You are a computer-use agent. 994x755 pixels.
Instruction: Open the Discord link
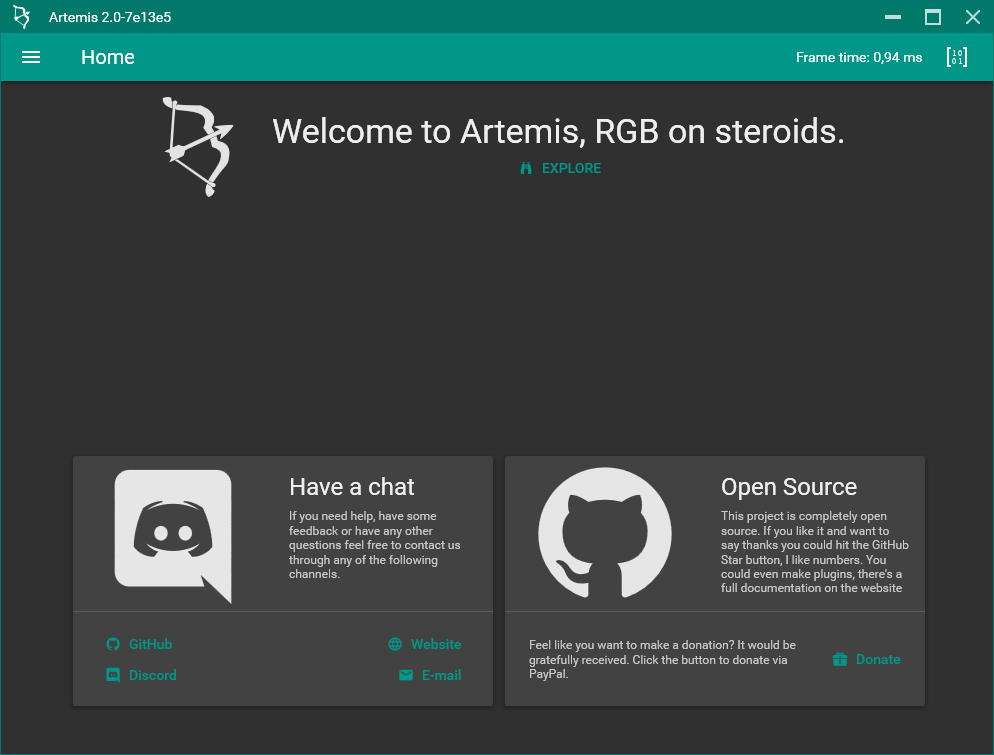click(x=141, y=675)
